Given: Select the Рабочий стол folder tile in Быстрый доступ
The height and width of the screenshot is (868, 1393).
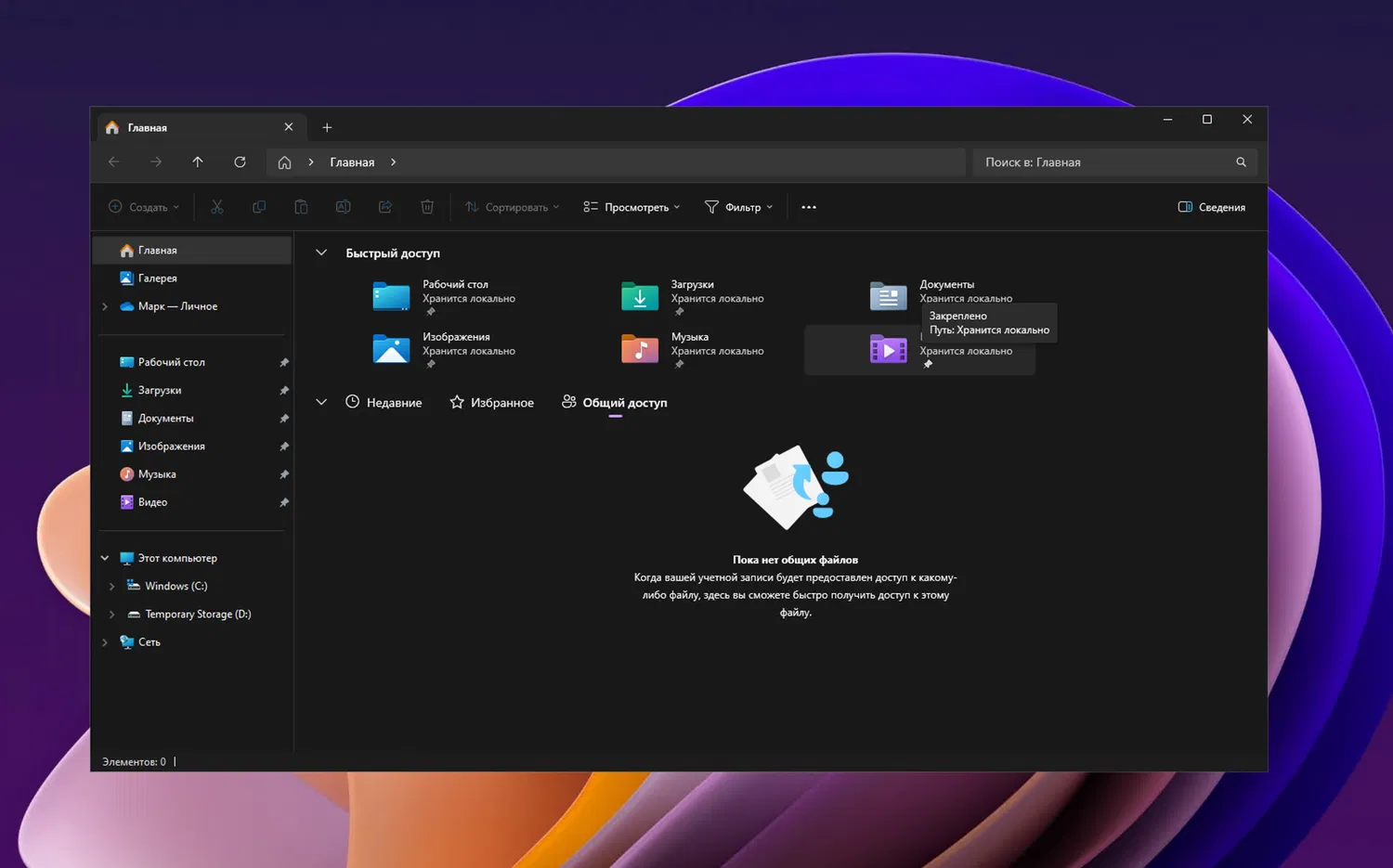Looking at the screenshot, I should (x=444, y=297).
